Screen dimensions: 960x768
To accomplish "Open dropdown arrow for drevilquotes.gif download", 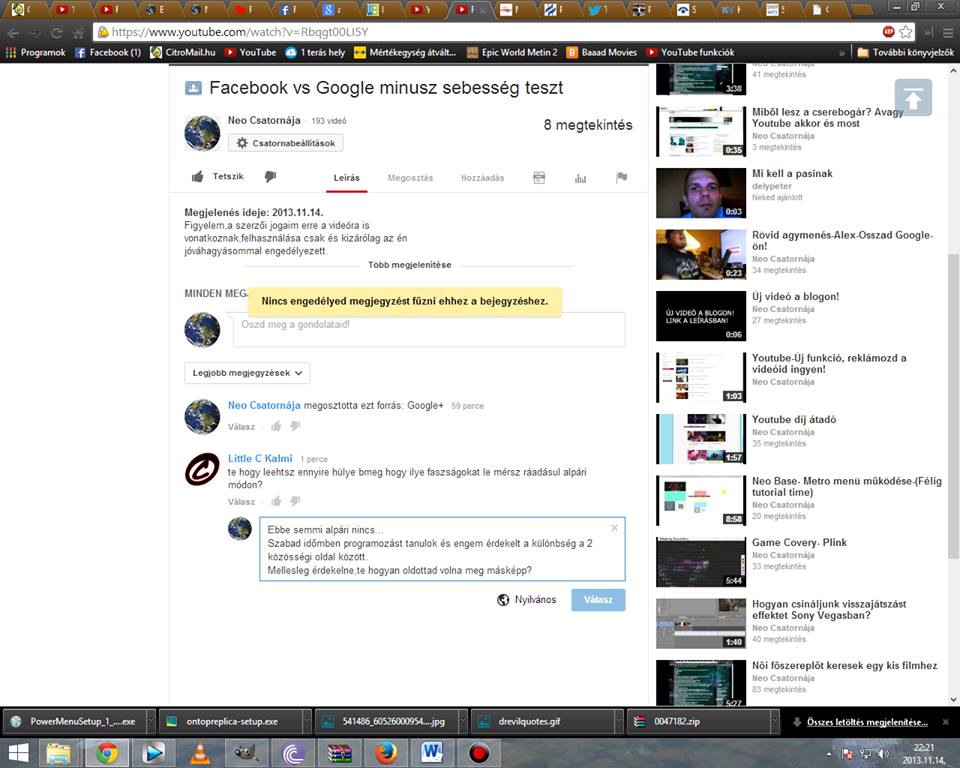I will tap(618, 721).
